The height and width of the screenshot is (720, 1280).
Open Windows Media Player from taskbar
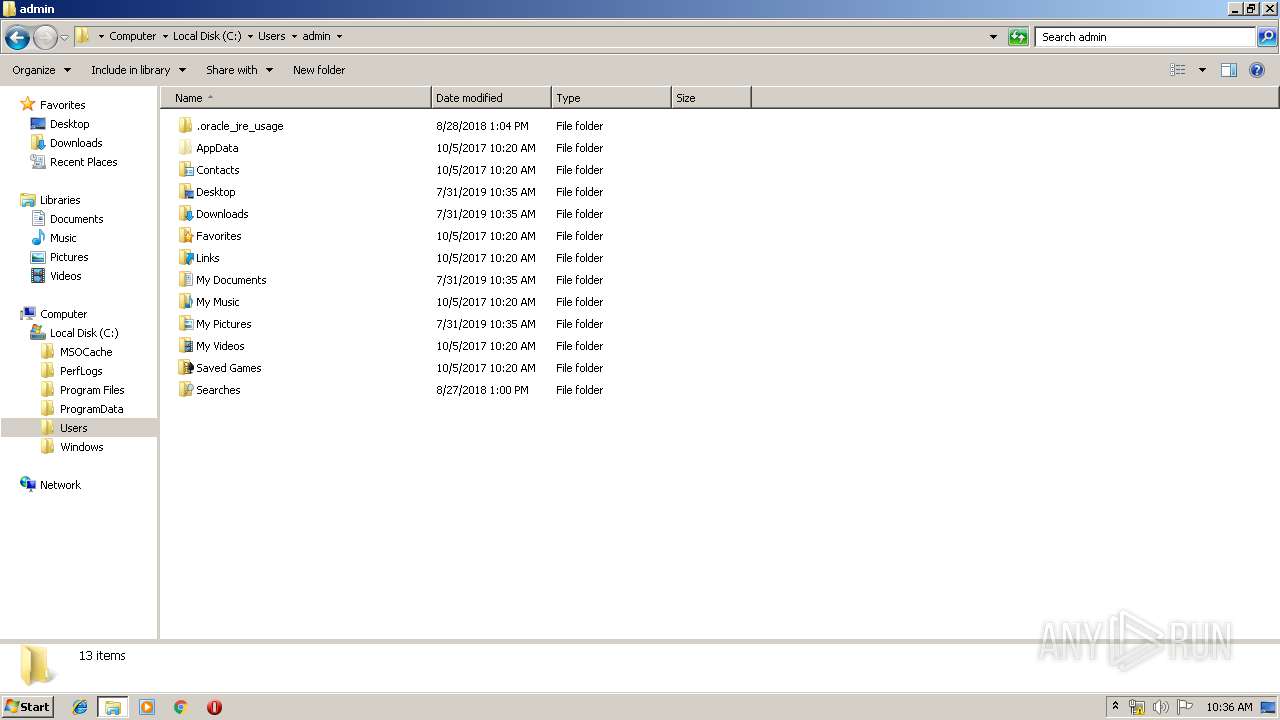(x=147, y=707)
